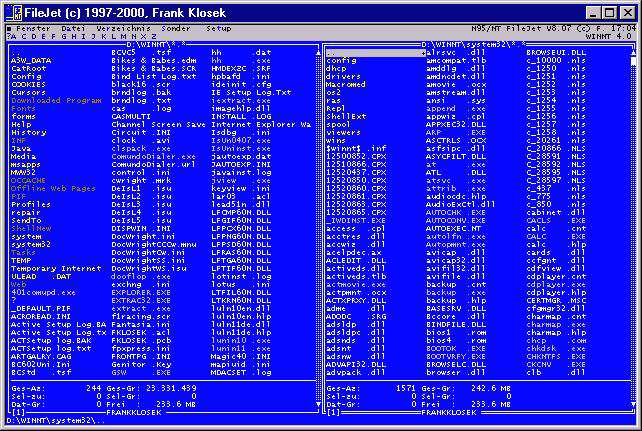
Task: Switch to drive Z in drive bar
Action: (x=154, y=36)
